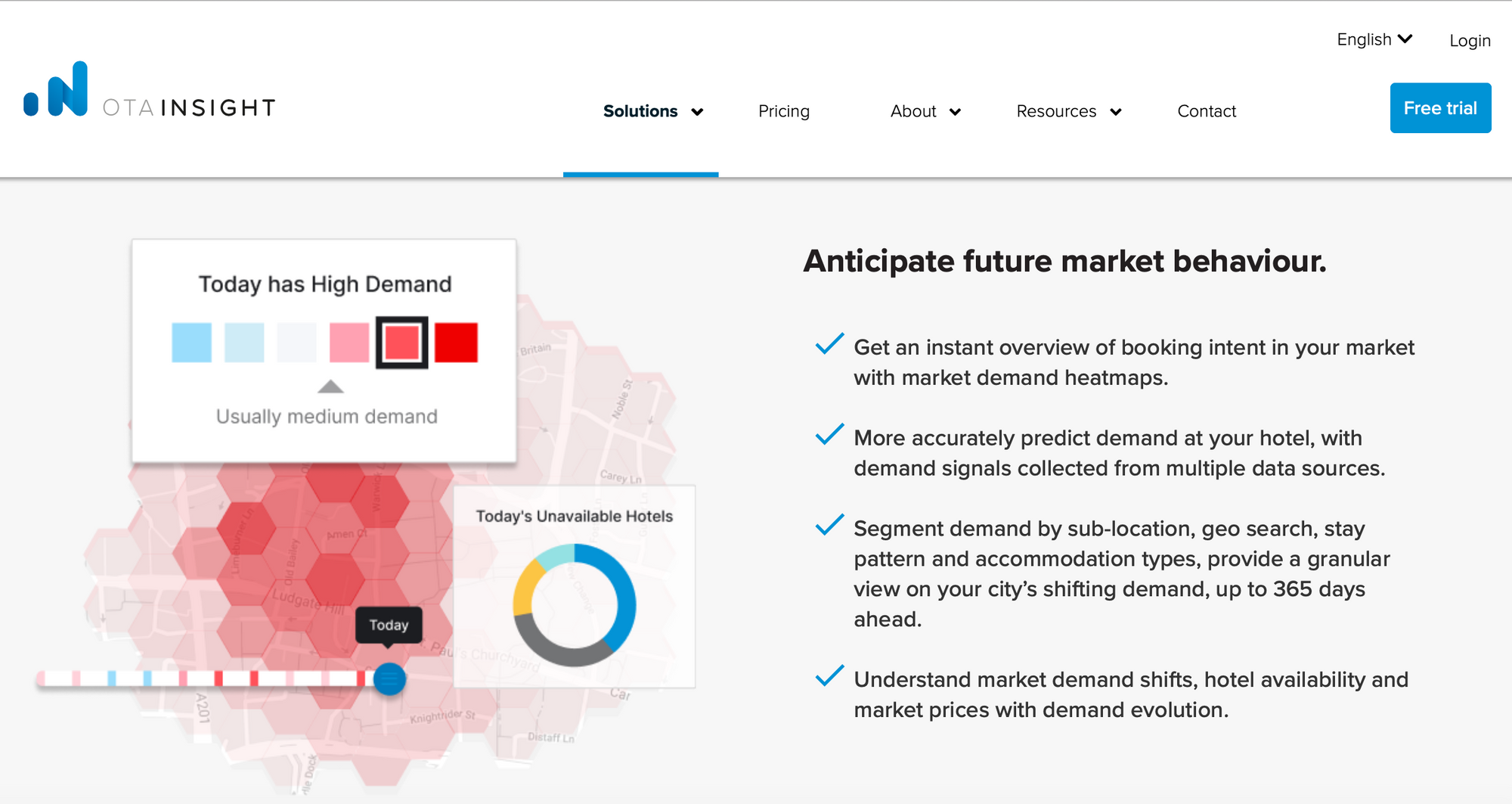Expand the Solutions menu chevron
1512x804 pixels.
[697, 112]
